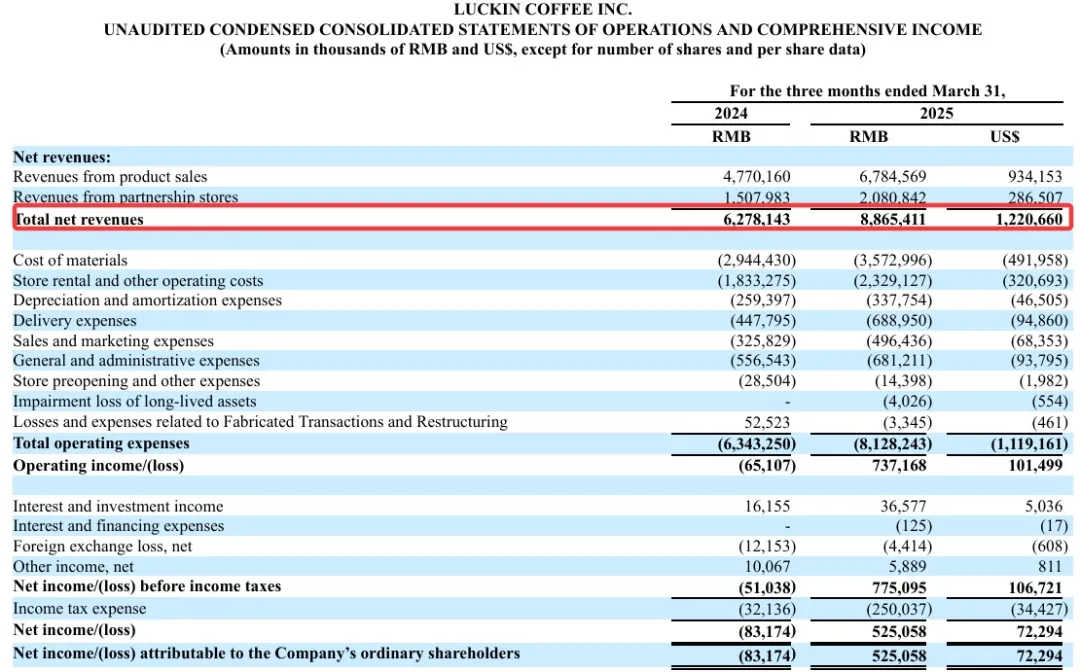Click "Store rental and other operating costs" label

click(x=138, y=281)
